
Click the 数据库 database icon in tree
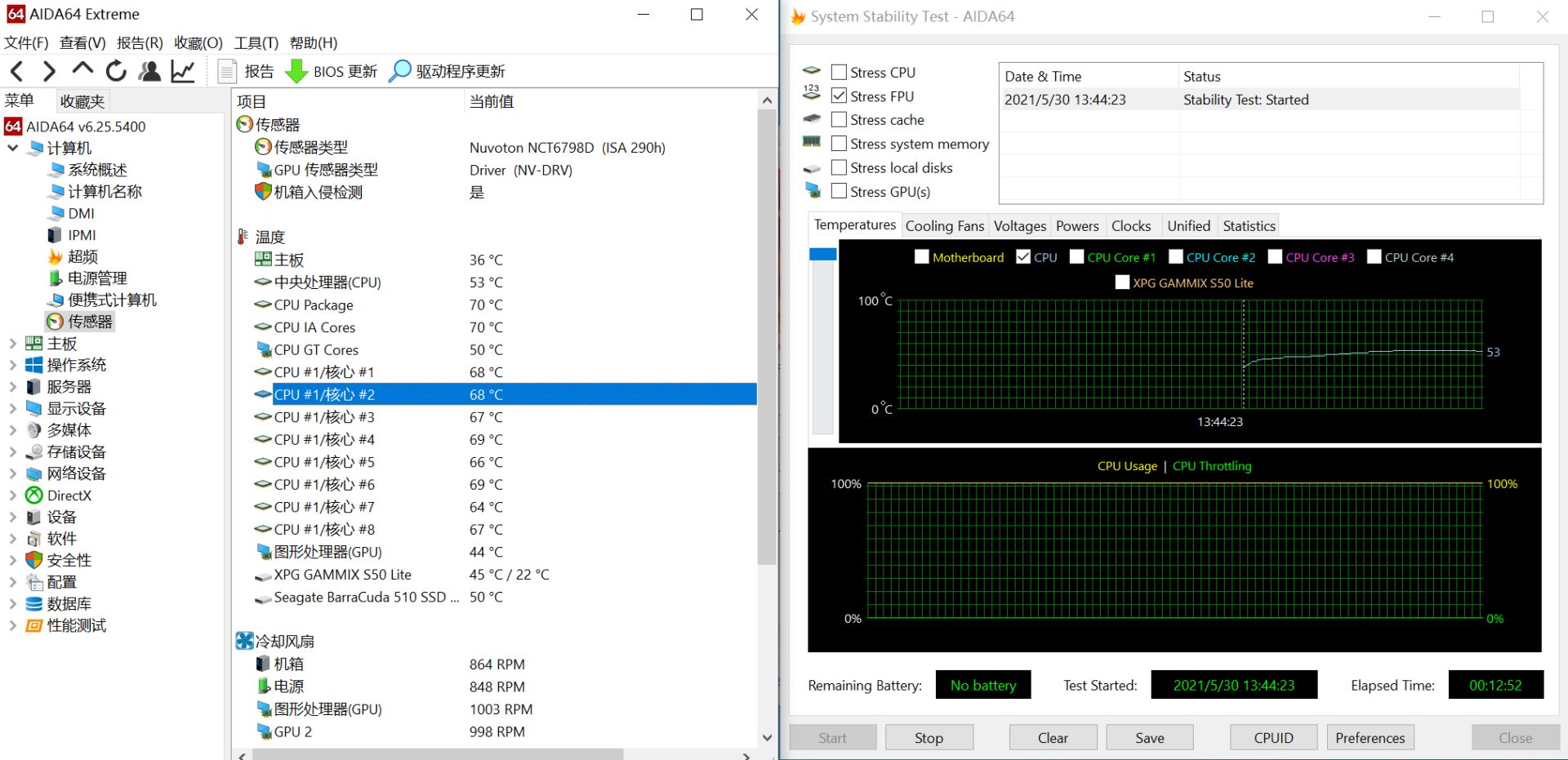click(x=34, y=604)
